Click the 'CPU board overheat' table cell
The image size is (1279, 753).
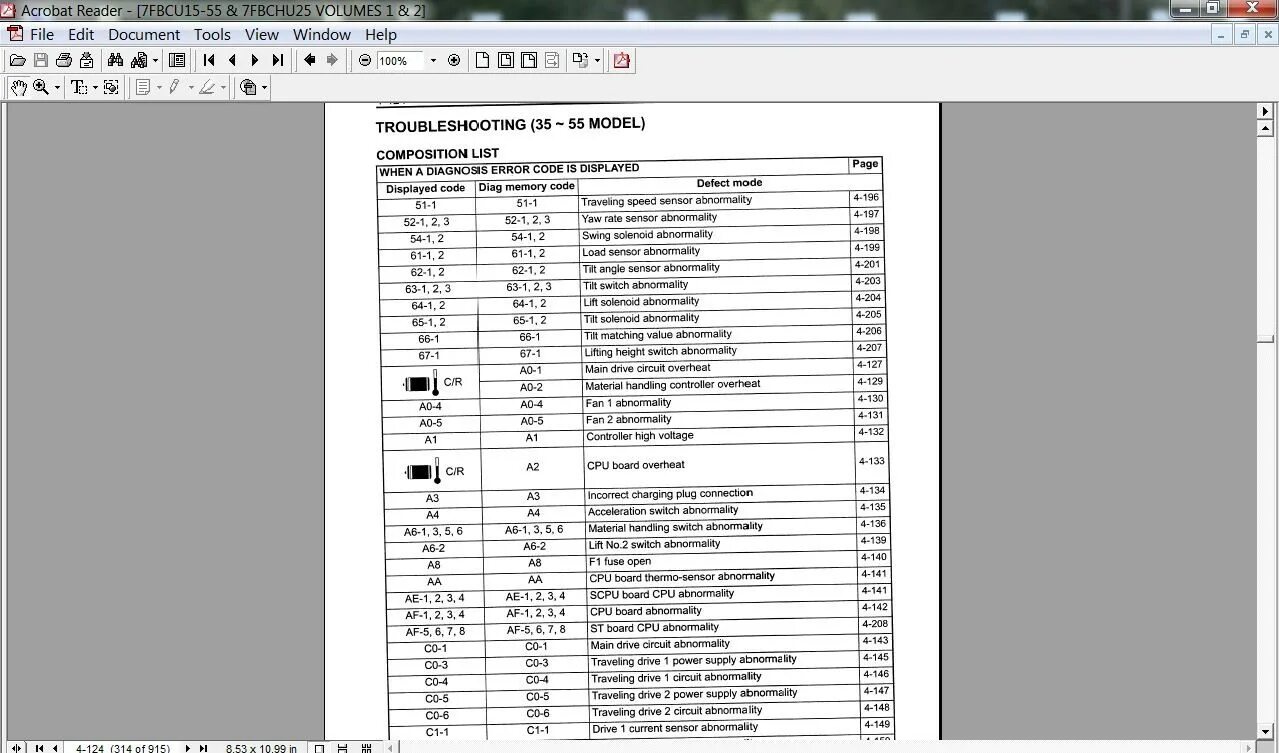tap(720, 465)
